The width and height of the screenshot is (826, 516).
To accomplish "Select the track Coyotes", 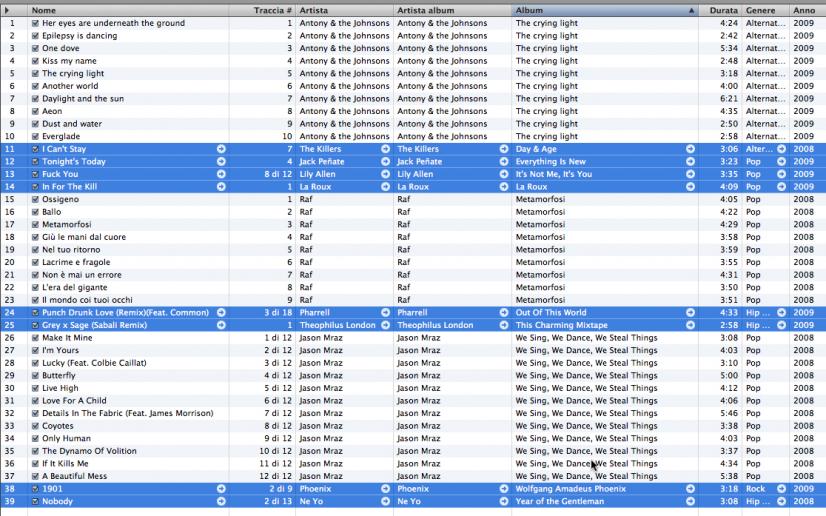I will point(57,426).
